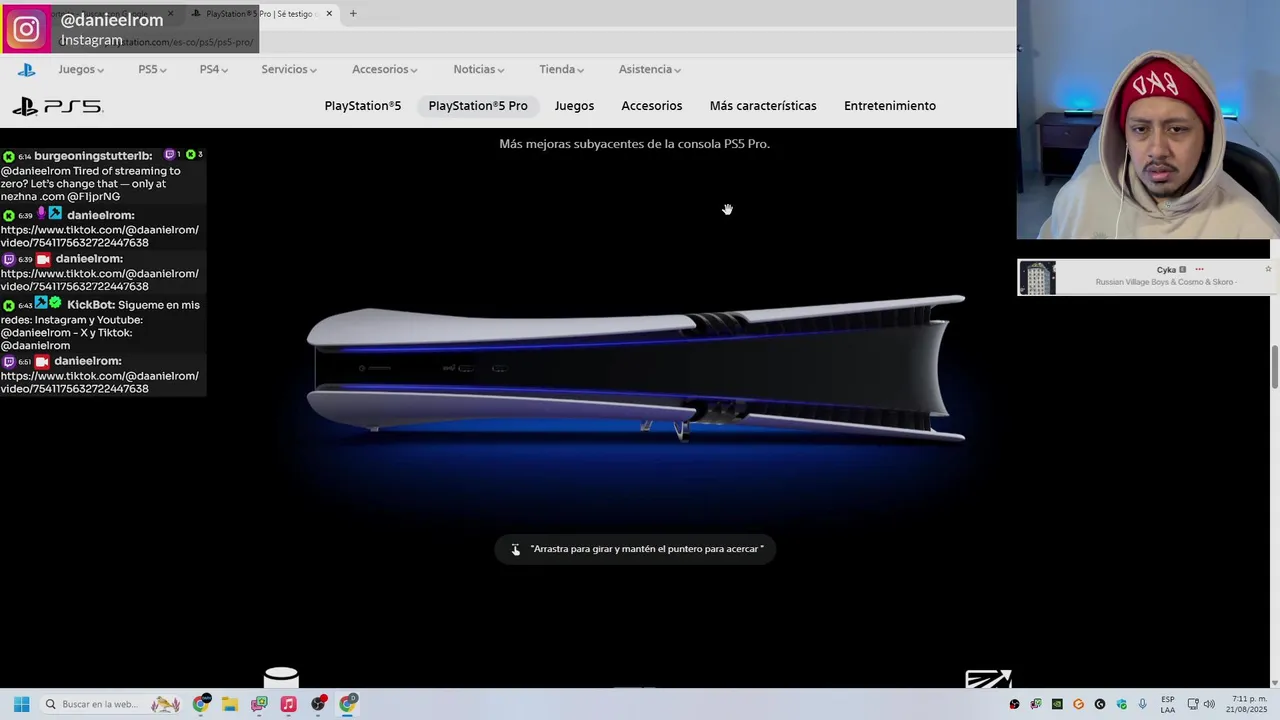Expand the PS5 dropdown in top navigation
Screen dimensions: 1280x720
coord(152,69)
